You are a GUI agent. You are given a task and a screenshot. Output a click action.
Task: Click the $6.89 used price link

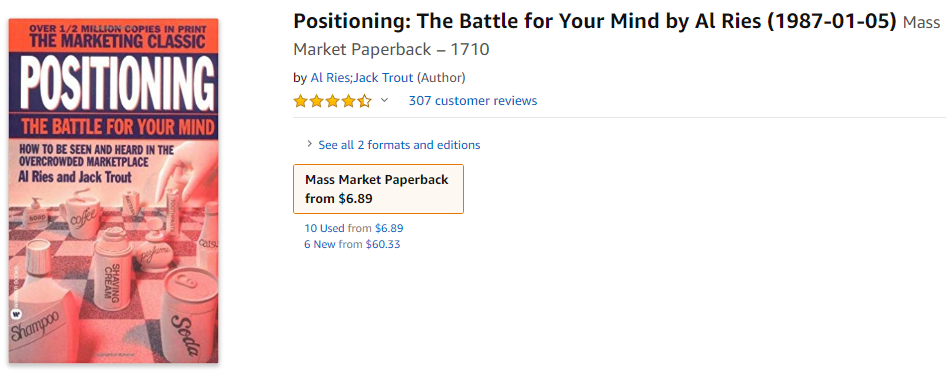point(389,228)
